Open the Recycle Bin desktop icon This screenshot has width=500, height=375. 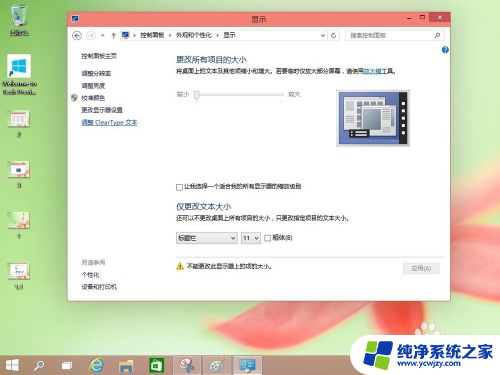point(19,19)
